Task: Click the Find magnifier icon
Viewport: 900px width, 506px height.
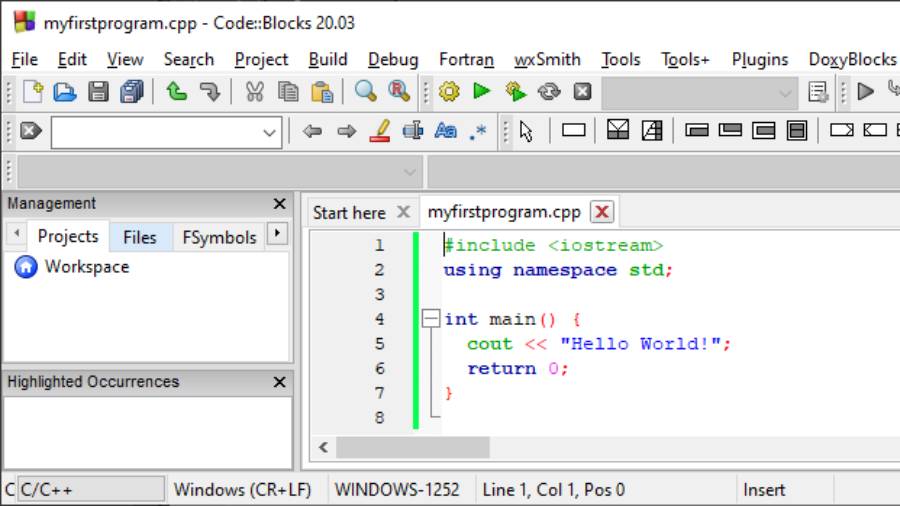Action: pos(366,93)
